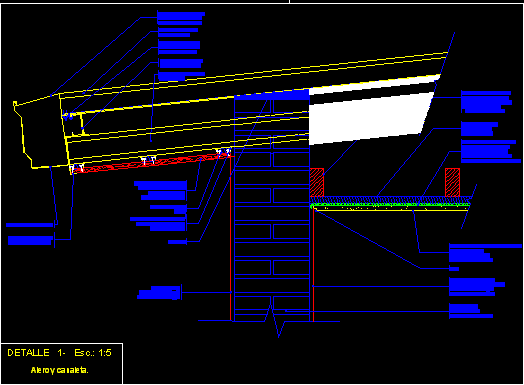Screen dimensions: 524x385
Task: Click the 'DETALLE 1- Esc.: 1:5' title text
Action: (x=59, y=353)
